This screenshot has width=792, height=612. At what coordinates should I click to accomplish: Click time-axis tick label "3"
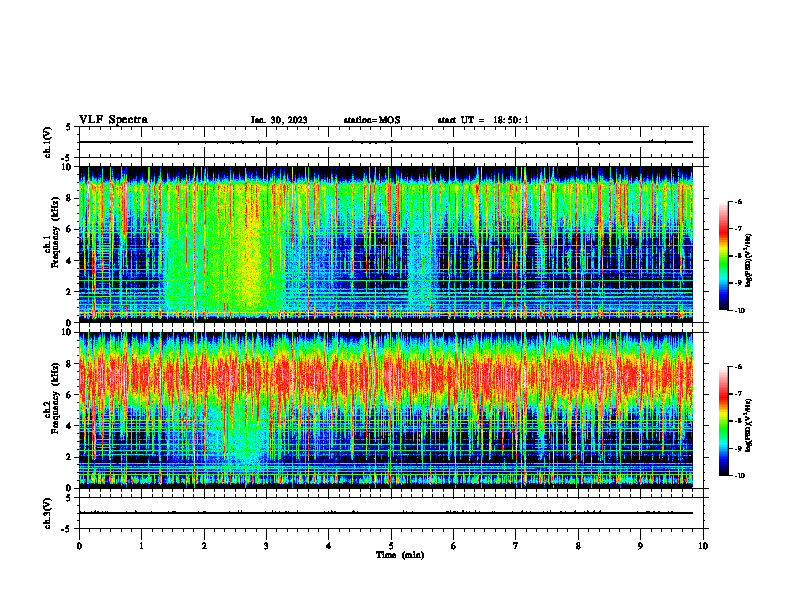pyautogui.click(x=266, y=546)
